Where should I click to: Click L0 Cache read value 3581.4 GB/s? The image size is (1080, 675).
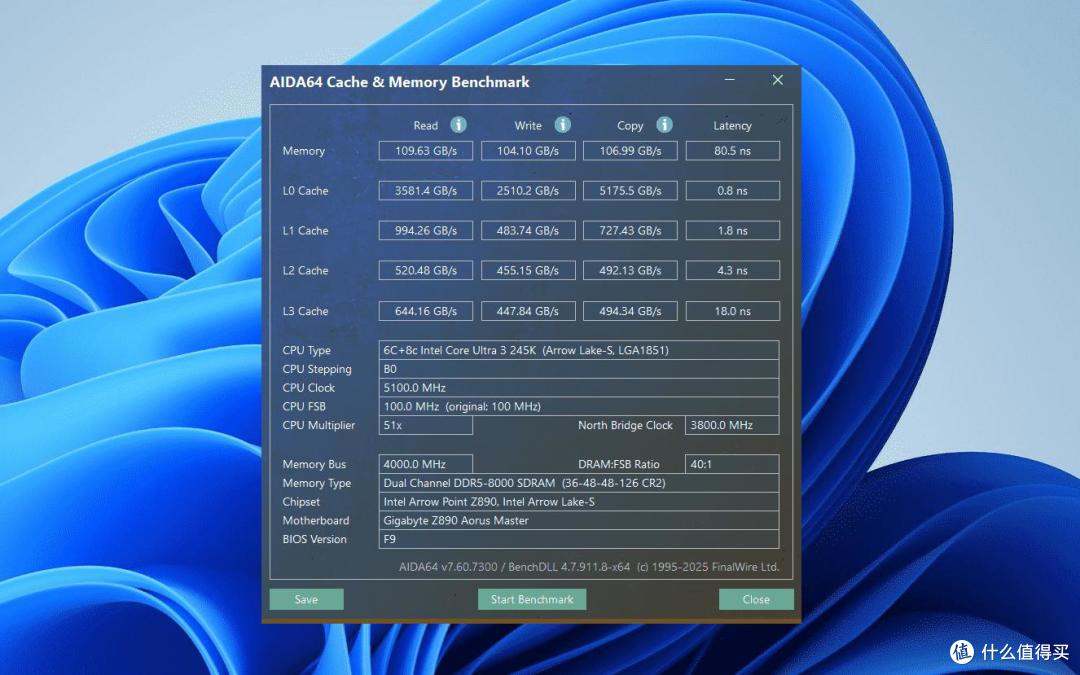pos(426,191)
